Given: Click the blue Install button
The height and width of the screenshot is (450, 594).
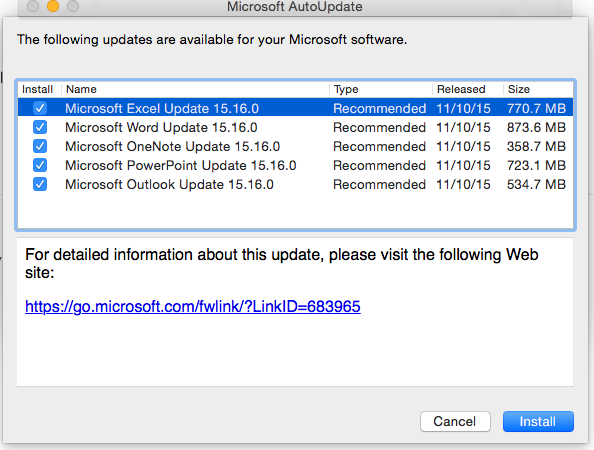Looking at the screenshot, I should click(538, 421).
